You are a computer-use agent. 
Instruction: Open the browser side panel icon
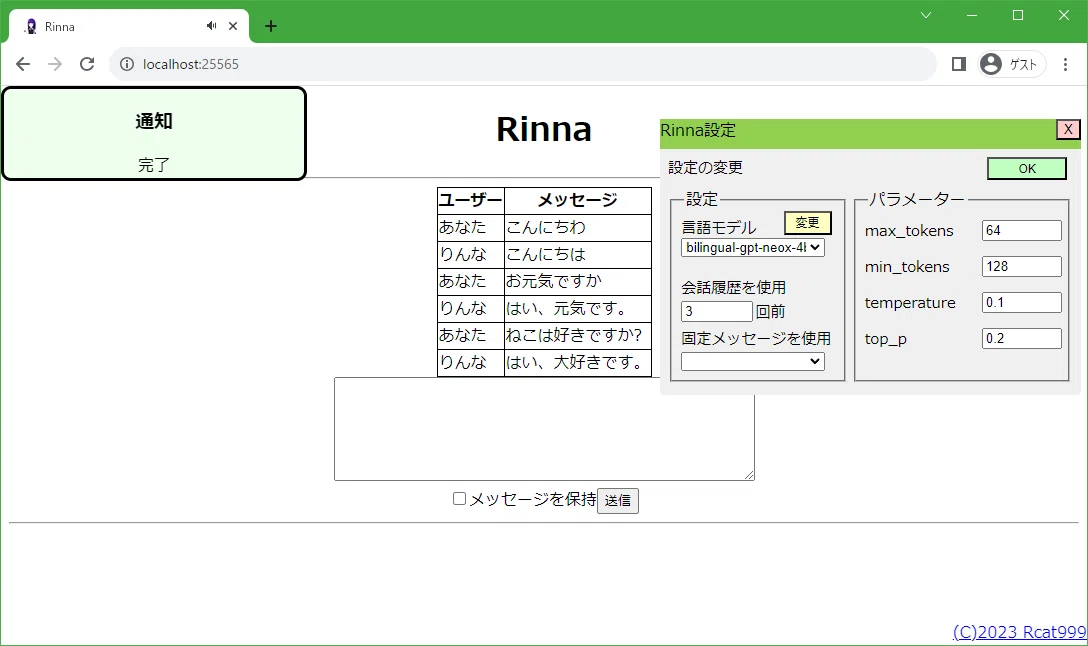959,65
